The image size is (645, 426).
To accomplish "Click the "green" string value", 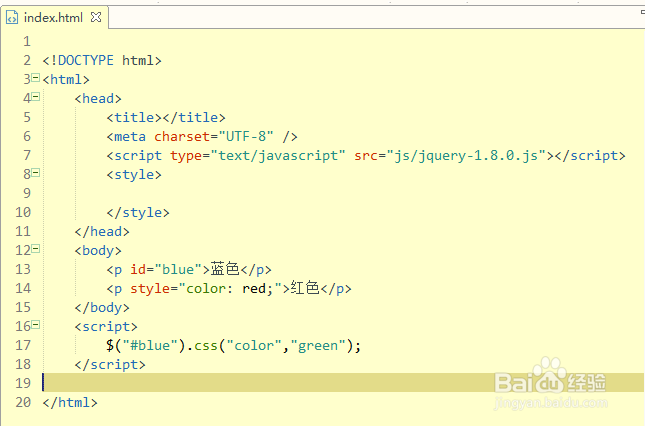I will [318, 345].
